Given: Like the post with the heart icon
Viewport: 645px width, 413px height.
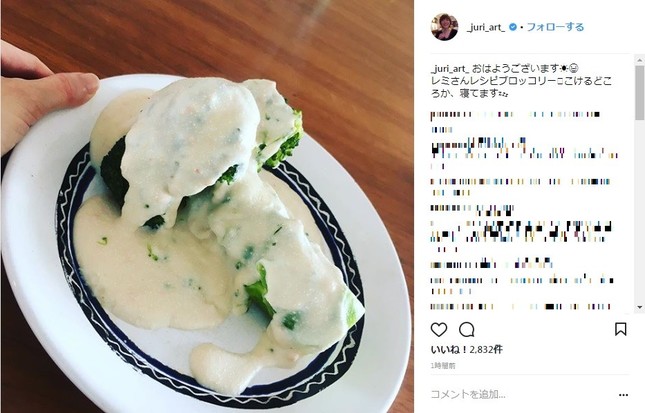Looking at the screenshot, I should pos(439,329).
